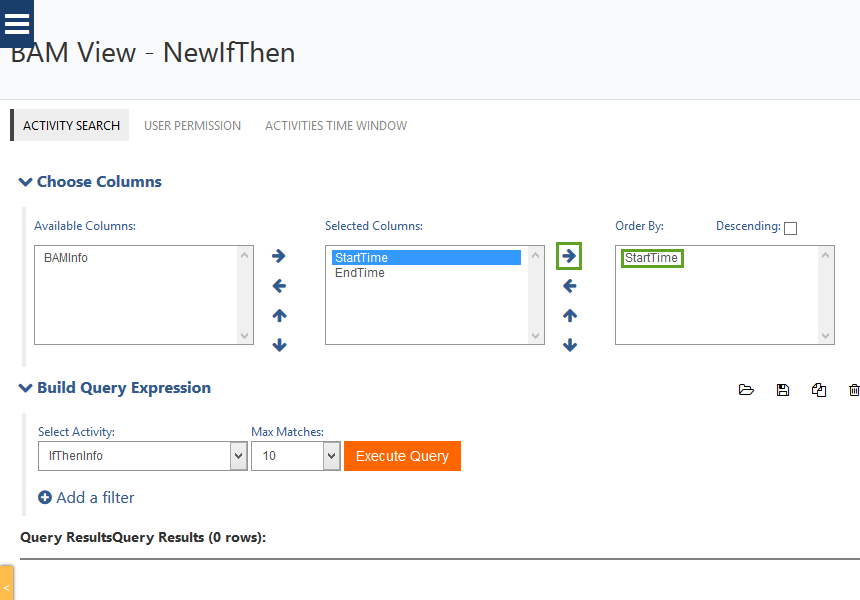Save the query with the disk icon
860x600 pixels.
point(783,390)
